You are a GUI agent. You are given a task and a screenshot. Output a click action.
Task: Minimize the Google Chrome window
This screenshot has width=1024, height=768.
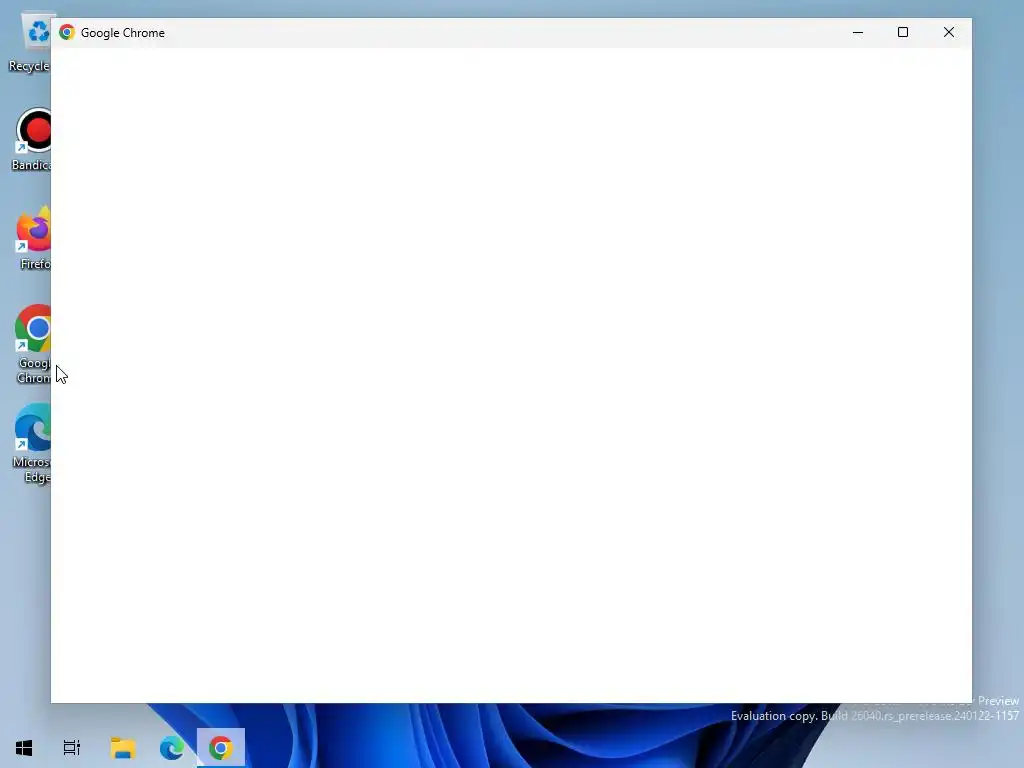(x=857, y=33)
